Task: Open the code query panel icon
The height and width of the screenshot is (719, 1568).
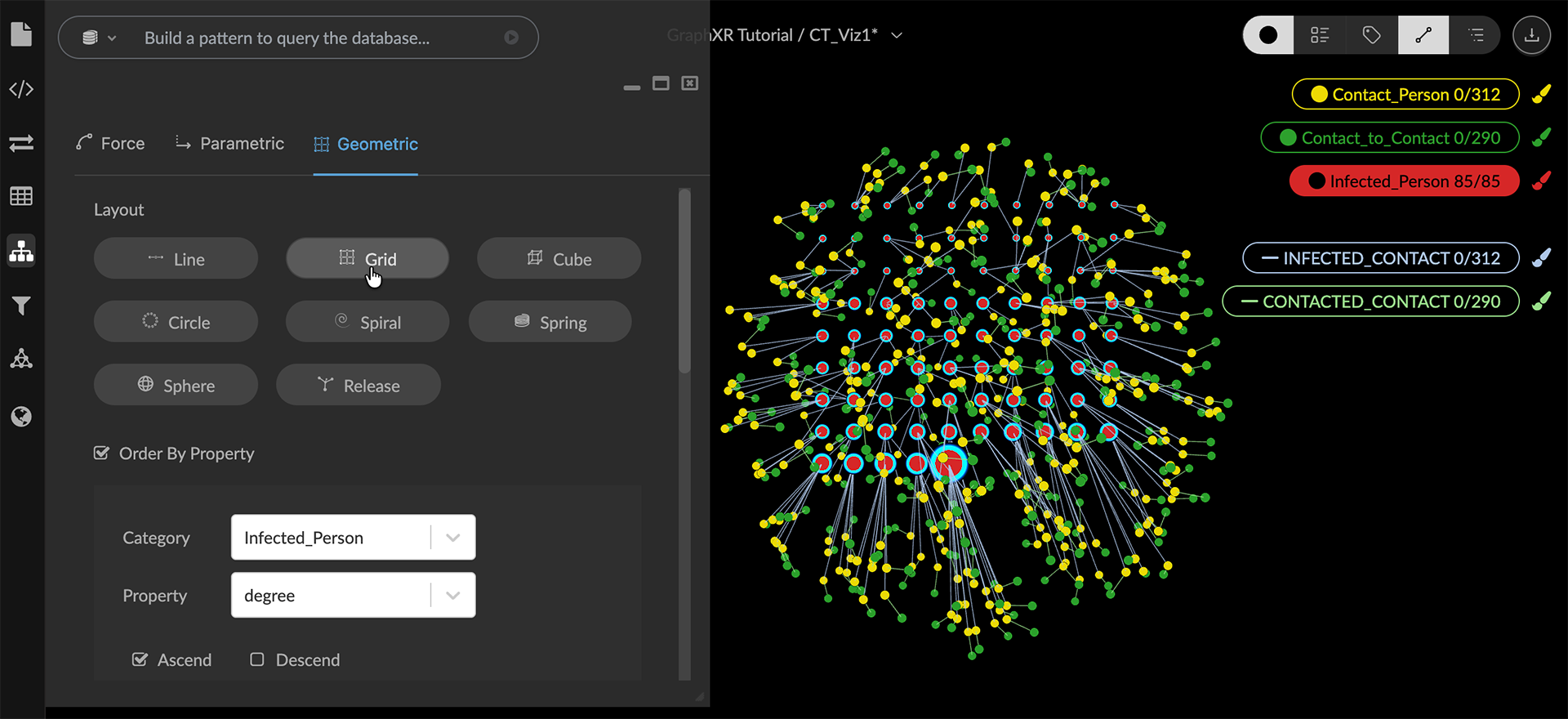Action: coord(21,89)
